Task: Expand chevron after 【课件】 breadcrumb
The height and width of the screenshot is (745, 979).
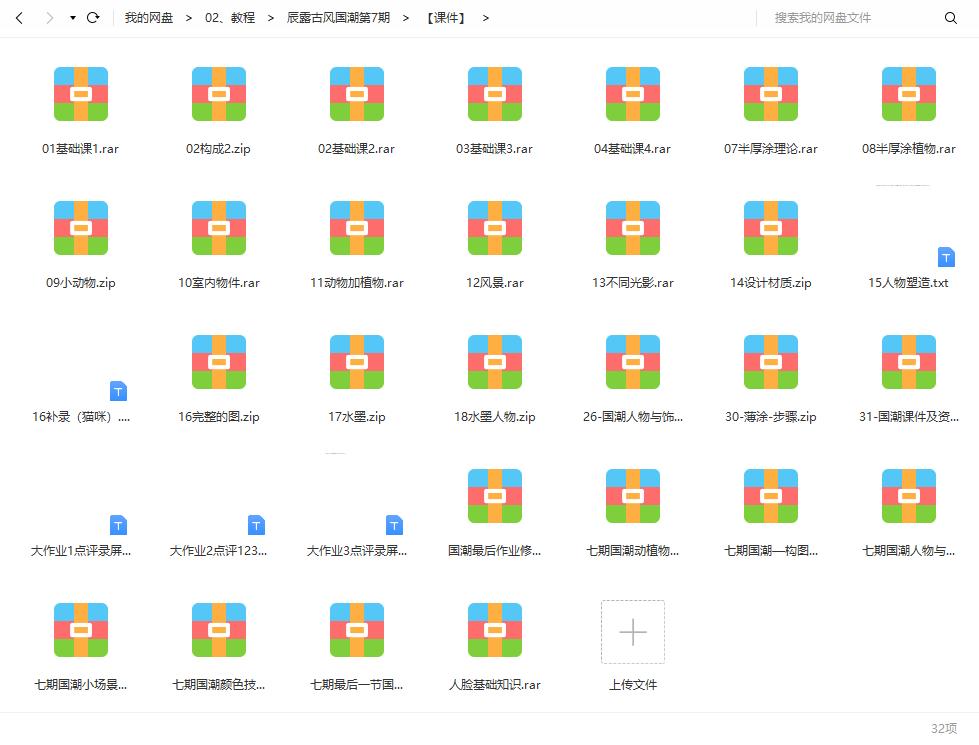Action: [x=486, y=18]
